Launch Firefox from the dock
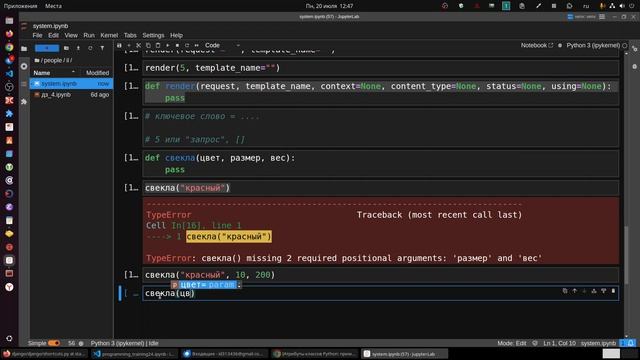 (x=9, y=34)
